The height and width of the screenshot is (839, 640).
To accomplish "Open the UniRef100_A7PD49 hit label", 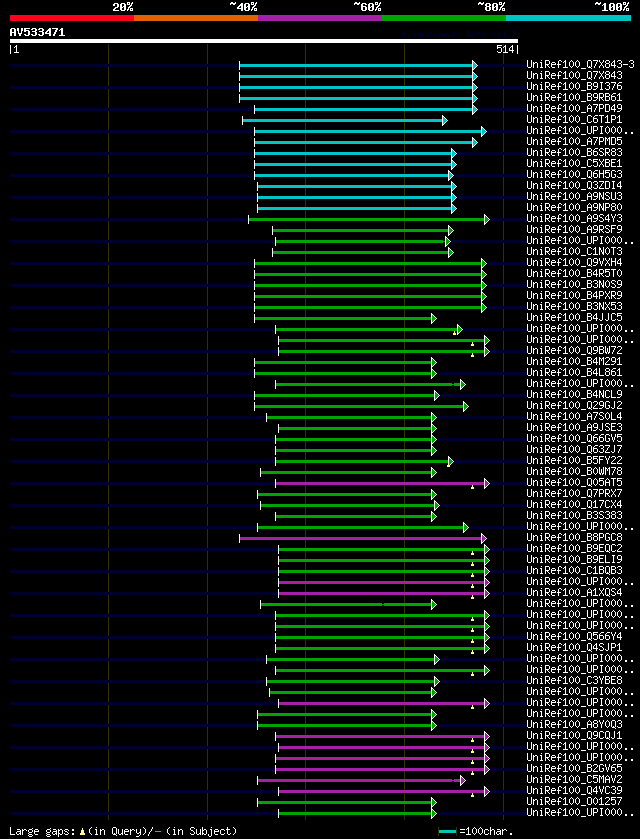I will click(575, 109).
